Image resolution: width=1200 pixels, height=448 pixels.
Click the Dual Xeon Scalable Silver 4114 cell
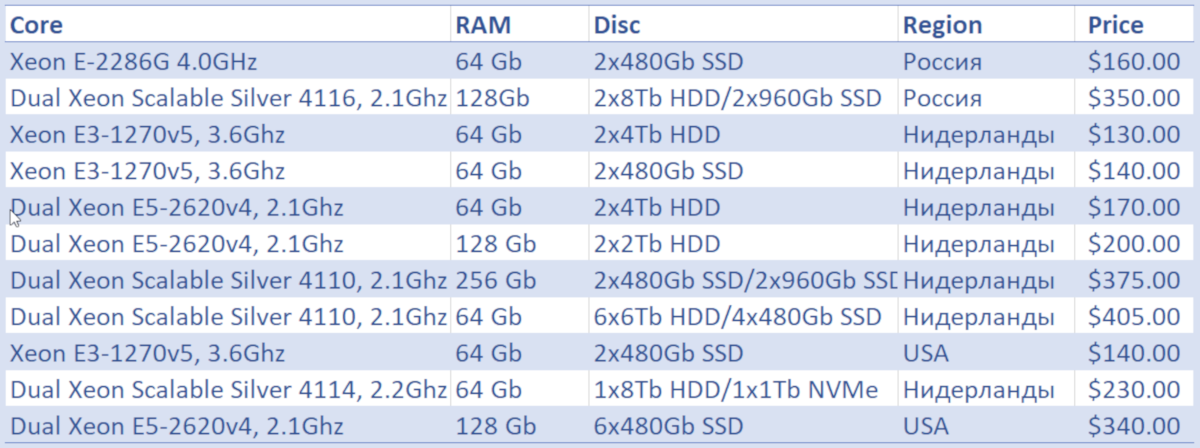pyautogui.click(x=227, y=389)
